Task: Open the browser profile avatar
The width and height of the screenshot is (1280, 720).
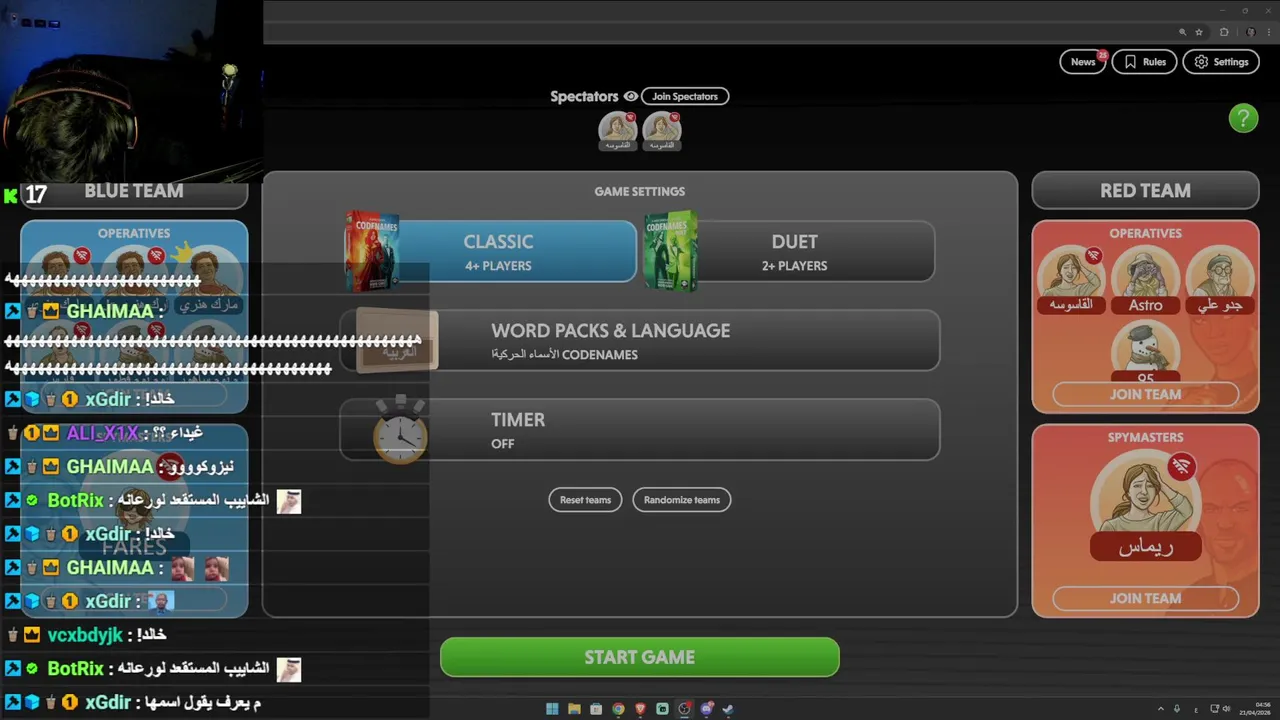Action: click(x=1251, y=32)
